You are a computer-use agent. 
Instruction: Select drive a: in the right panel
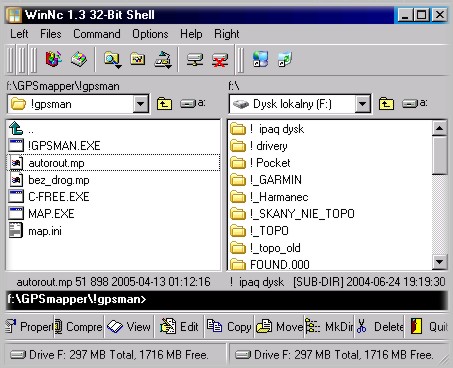[x=414, y=103]
